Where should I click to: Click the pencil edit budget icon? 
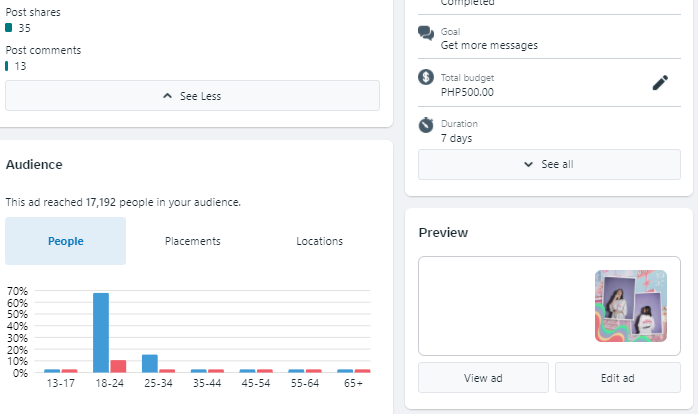click(659, 83)
